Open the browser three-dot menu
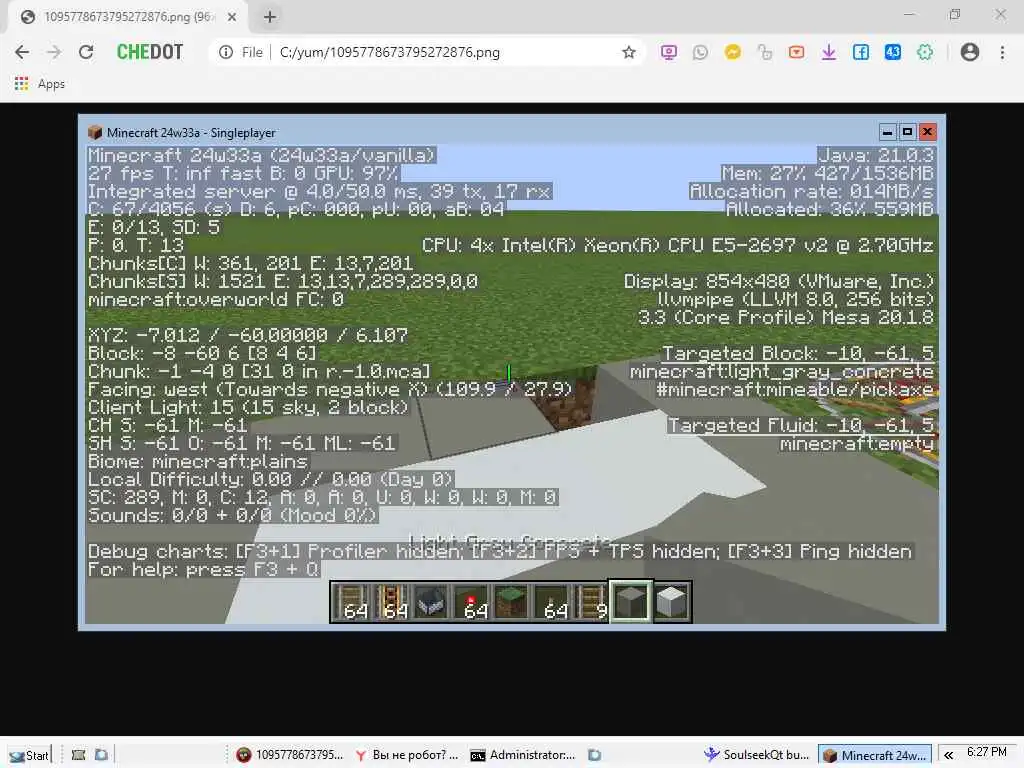 pos(1002,52)
